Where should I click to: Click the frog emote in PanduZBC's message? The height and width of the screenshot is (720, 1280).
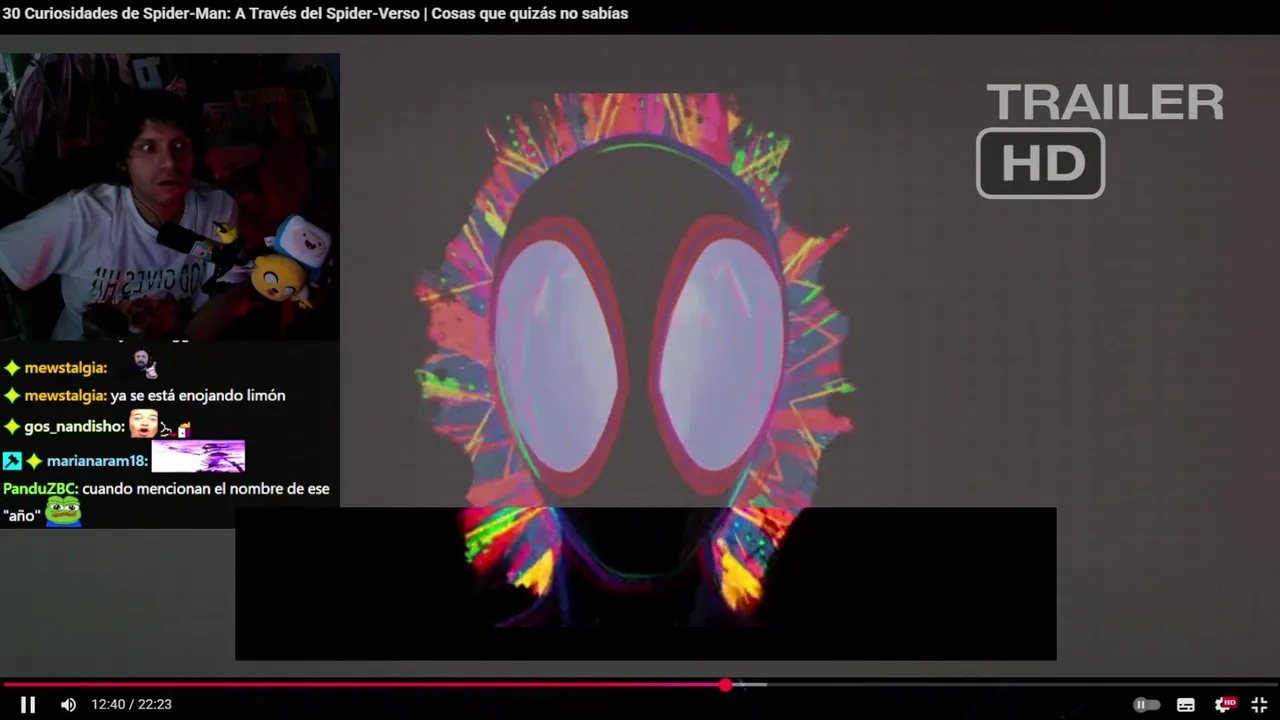coord(63,511)
